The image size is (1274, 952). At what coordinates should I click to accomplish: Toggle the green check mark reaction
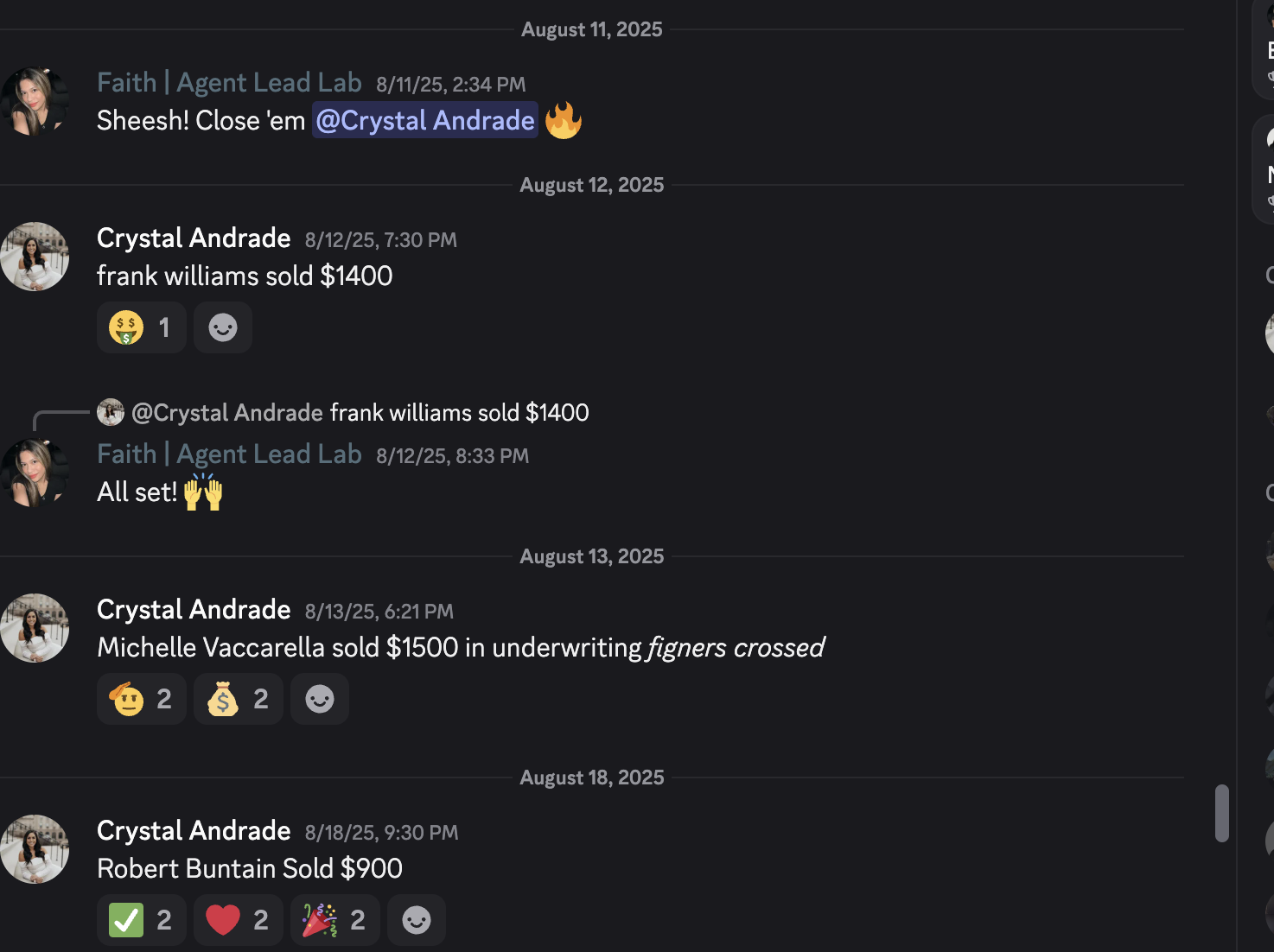pyautogui.click(x=142, y=920)
